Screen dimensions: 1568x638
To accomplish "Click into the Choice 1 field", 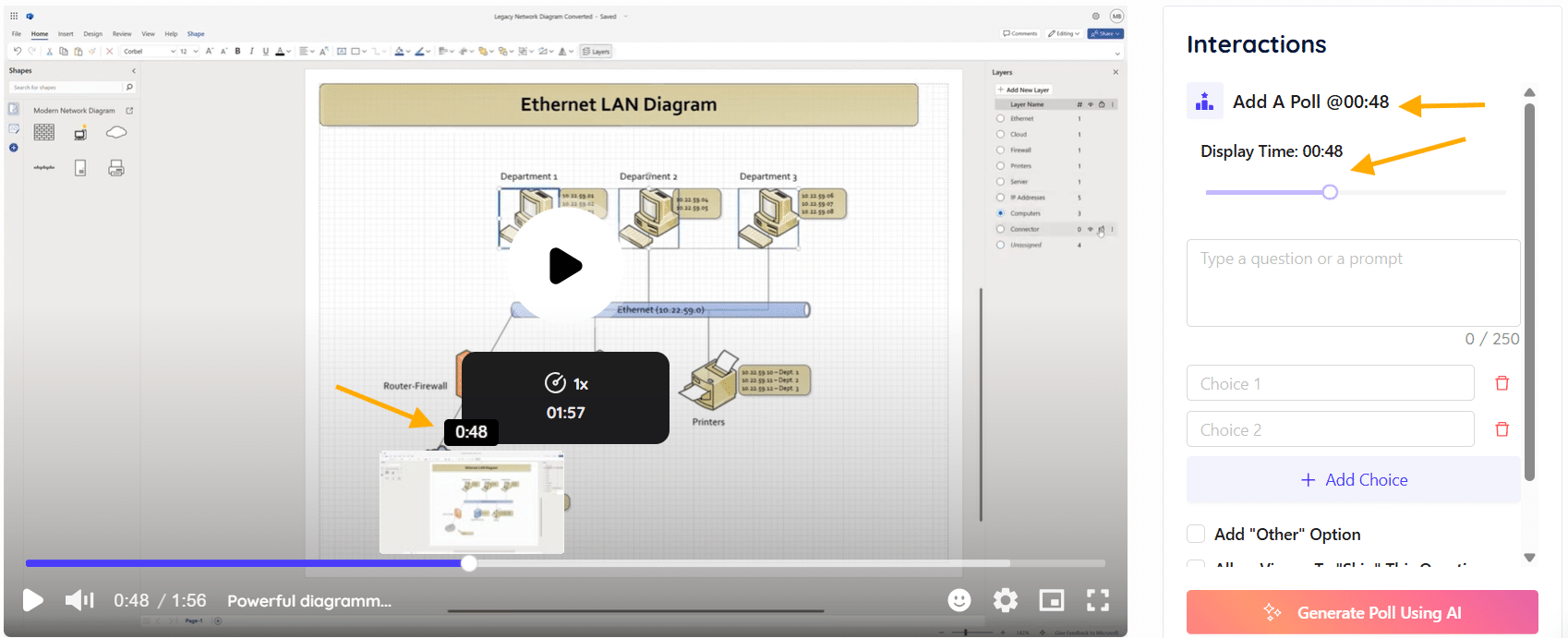I will pos(1330,383).
